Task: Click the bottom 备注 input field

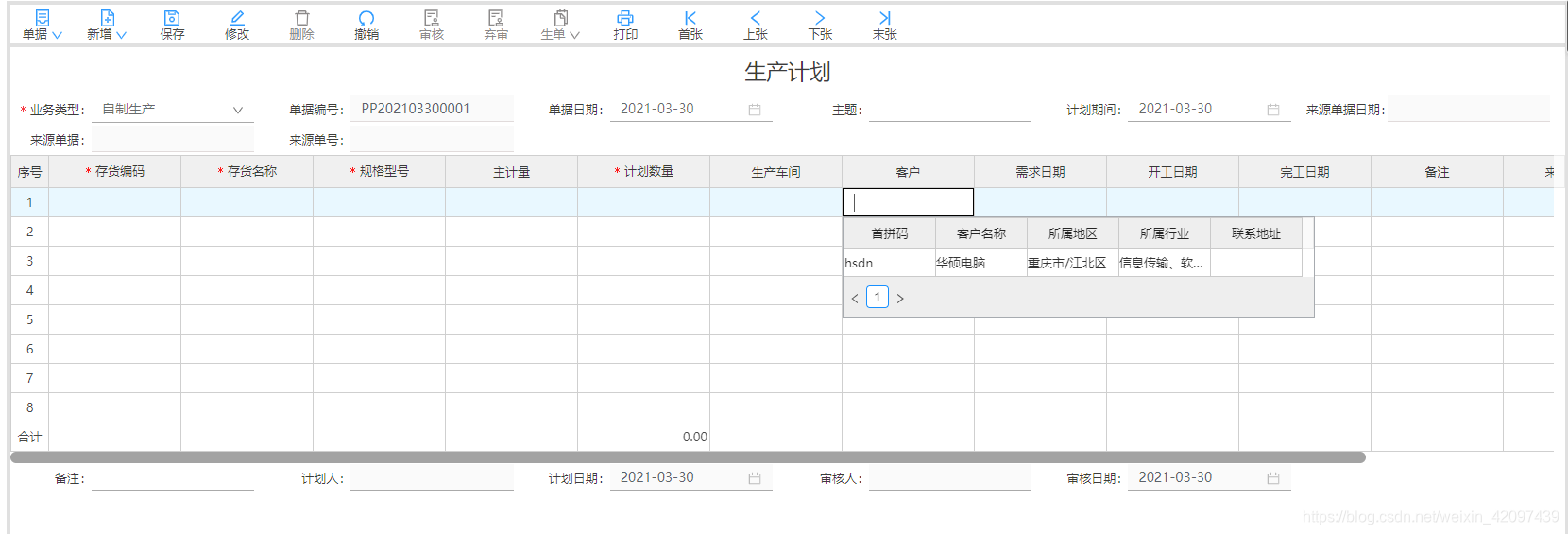Action: (x=173, y=477)
